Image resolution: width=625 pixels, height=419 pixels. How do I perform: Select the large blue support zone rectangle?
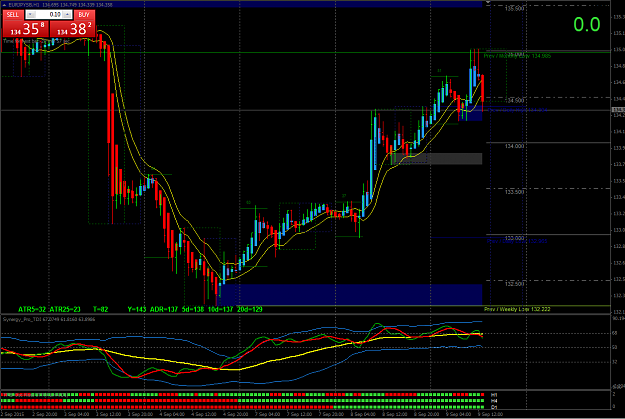click(350, 295)
